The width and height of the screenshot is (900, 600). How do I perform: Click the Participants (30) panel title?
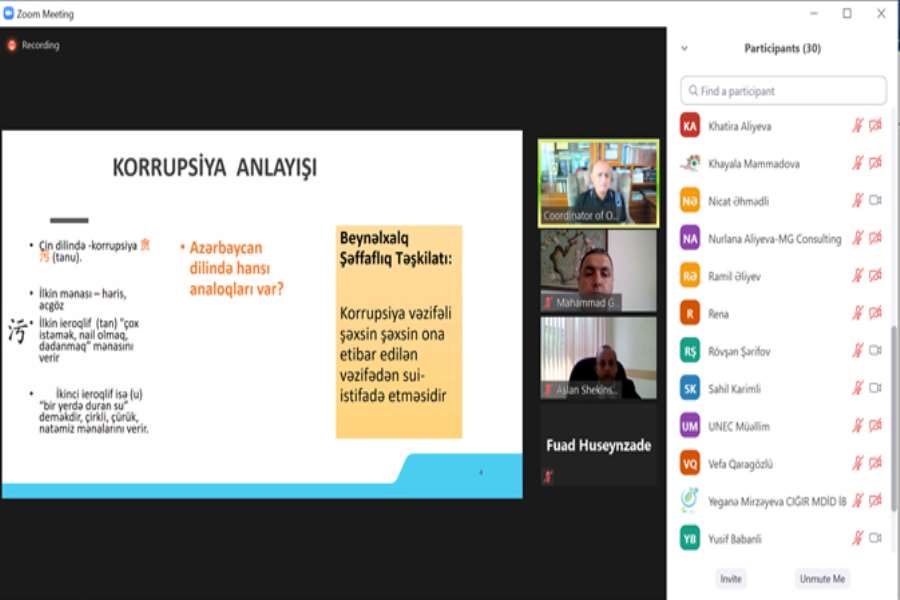pyautogui.click(x=782, y=48)
